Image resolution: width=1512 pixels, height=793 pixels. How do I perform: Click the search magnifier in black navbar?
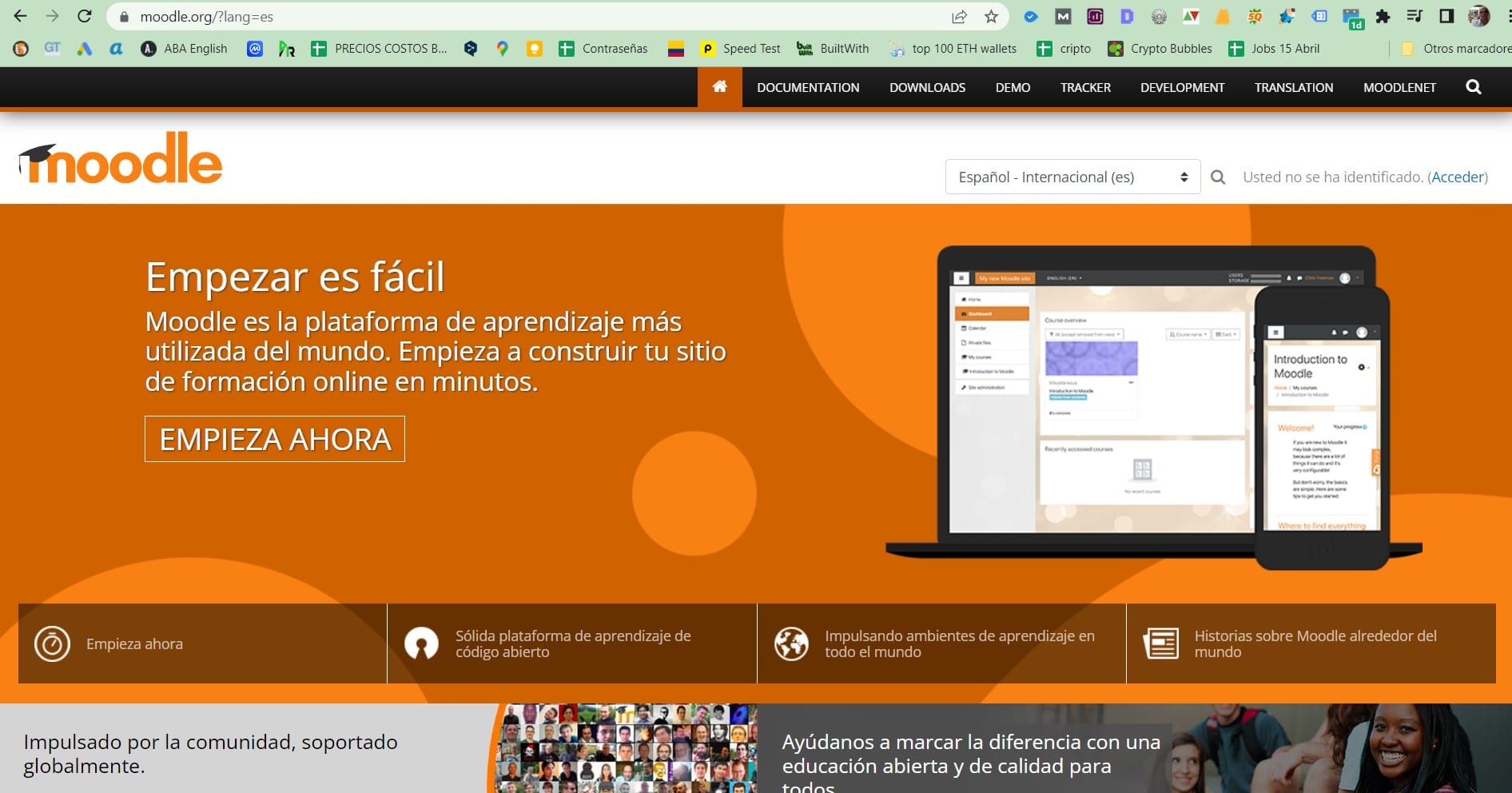click(1474, 87)
